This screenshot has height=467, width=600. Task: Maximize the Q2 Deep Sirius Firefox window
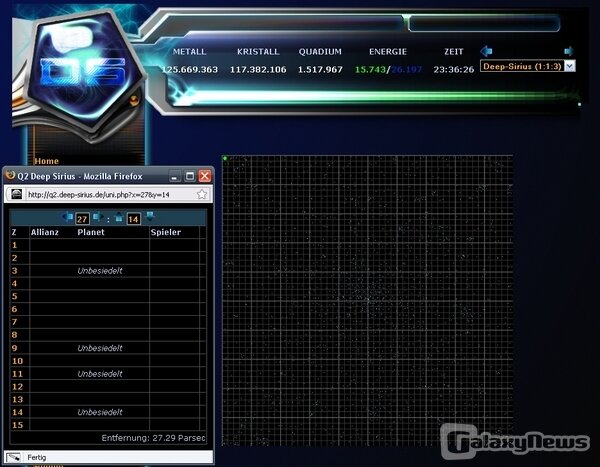pos(190,176)
